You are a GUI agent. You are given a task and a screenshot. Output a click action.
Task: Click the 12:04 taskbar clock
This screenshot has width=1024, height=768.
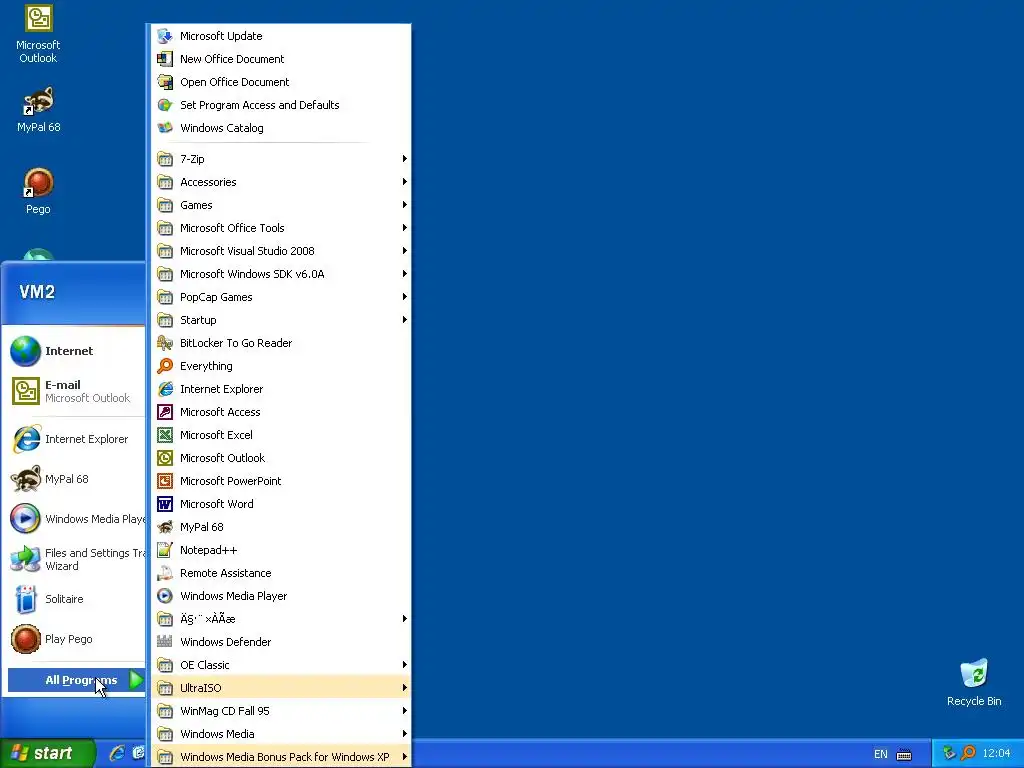point(996,754)
